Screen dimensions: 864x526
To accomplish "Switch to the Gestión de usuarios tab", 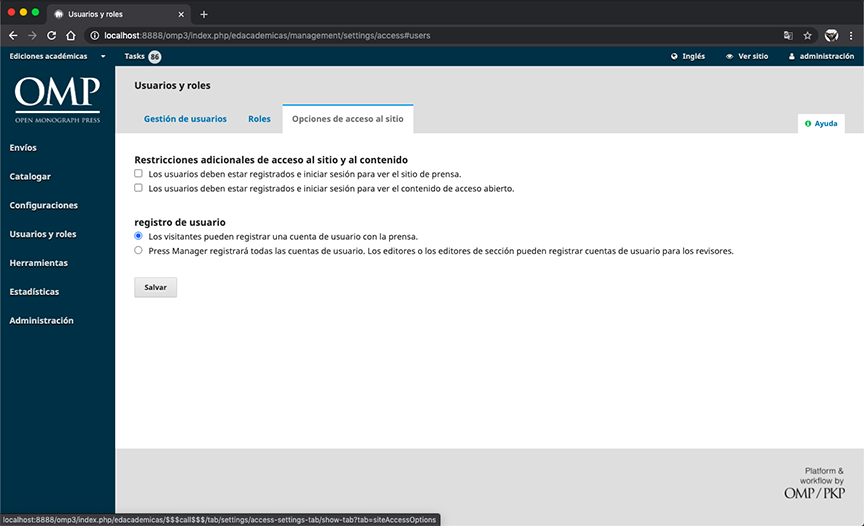I will [x=185, y=119].
